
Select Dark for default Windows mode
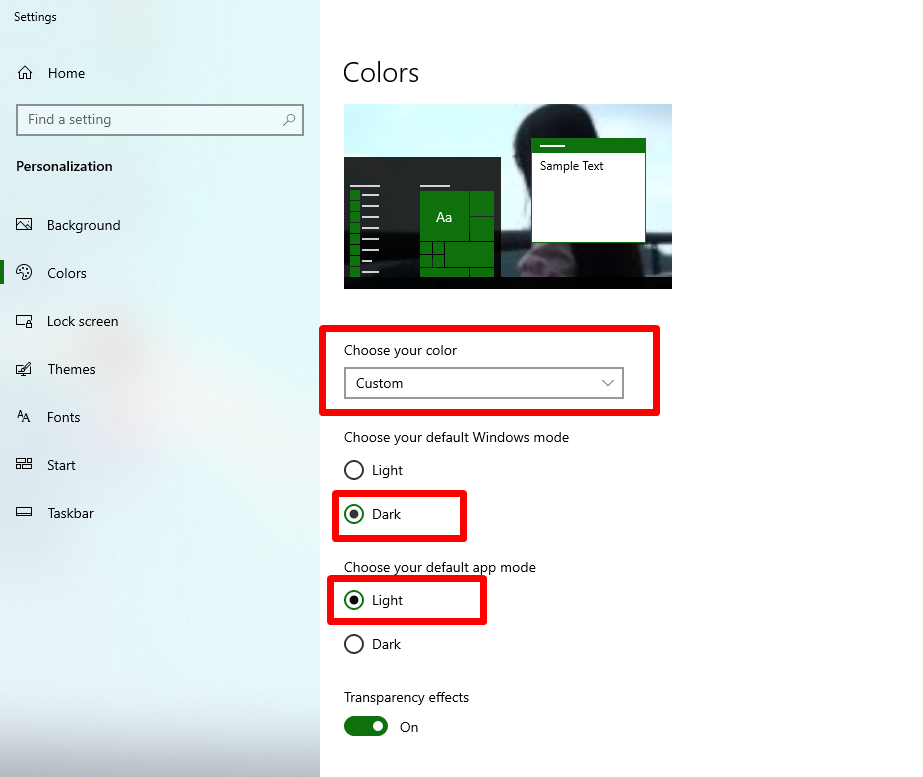(354, 514)
